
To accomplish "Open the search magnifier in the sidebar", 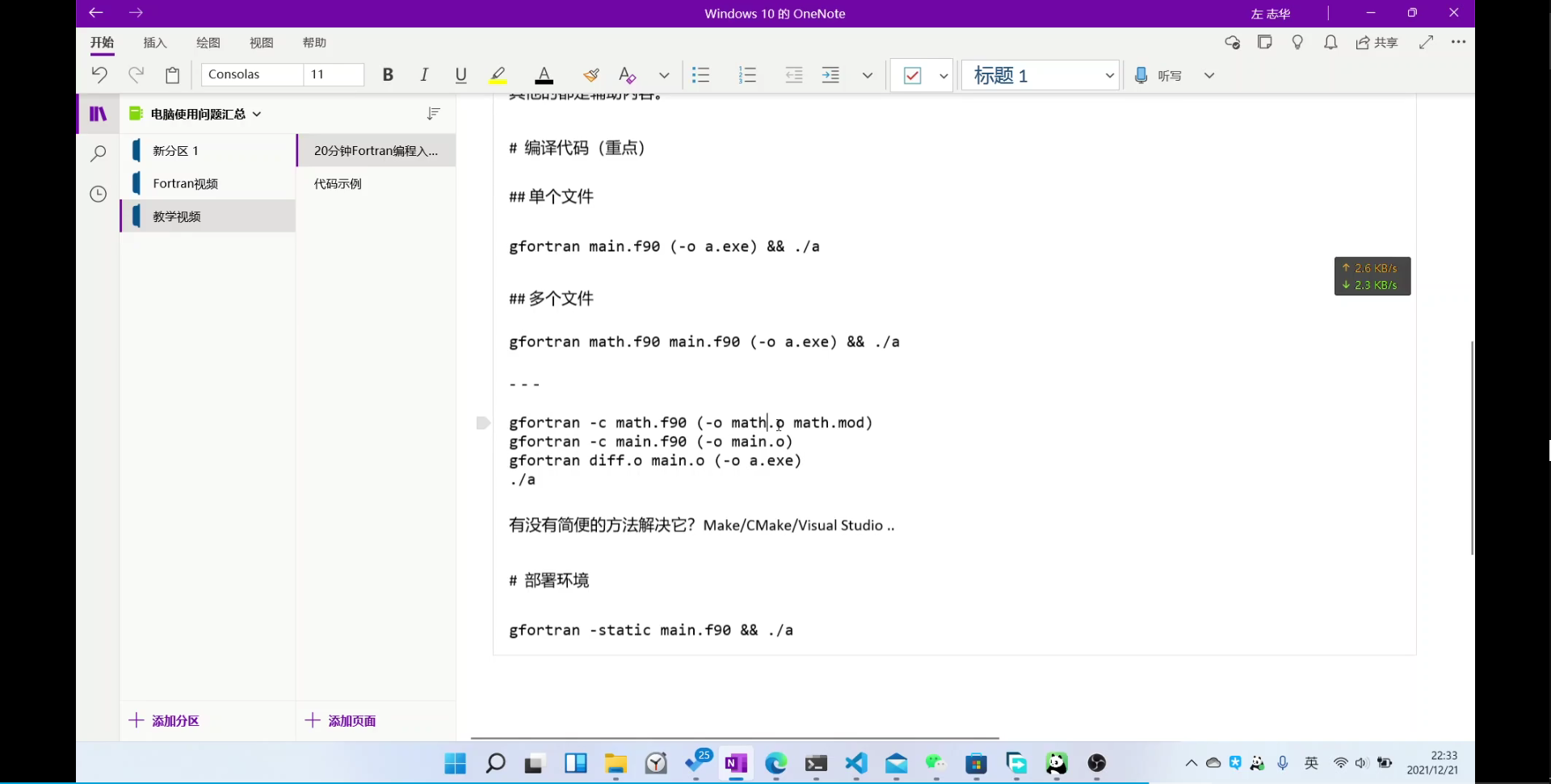I will pos(98,153).
